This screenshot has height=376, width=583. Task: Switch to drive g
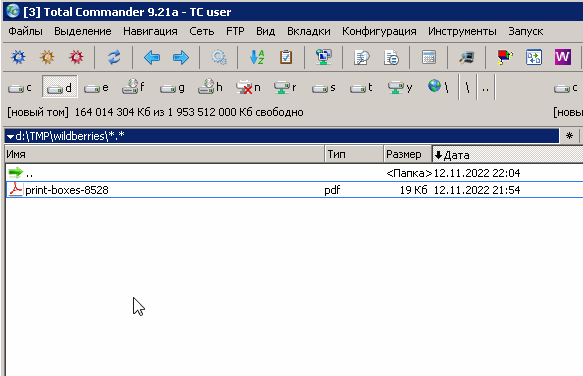[x=172, y=88]
